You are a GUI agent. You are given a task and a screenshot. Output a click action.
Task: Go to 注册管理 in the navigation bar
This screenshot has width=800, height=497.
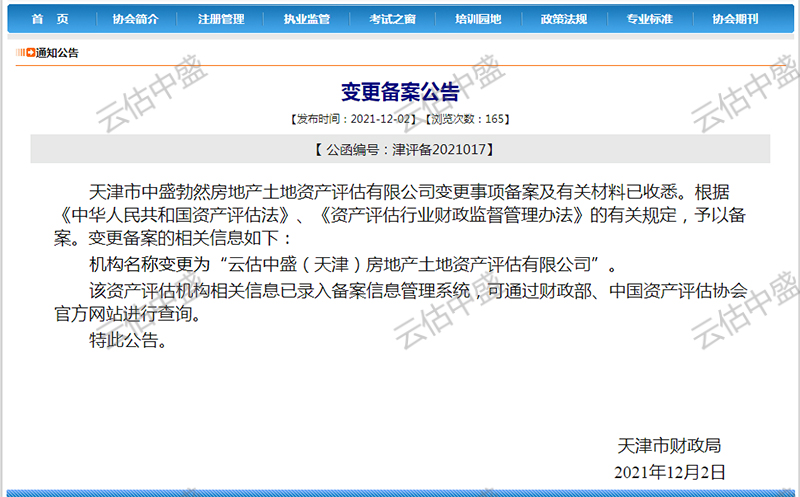pos(221,19)
